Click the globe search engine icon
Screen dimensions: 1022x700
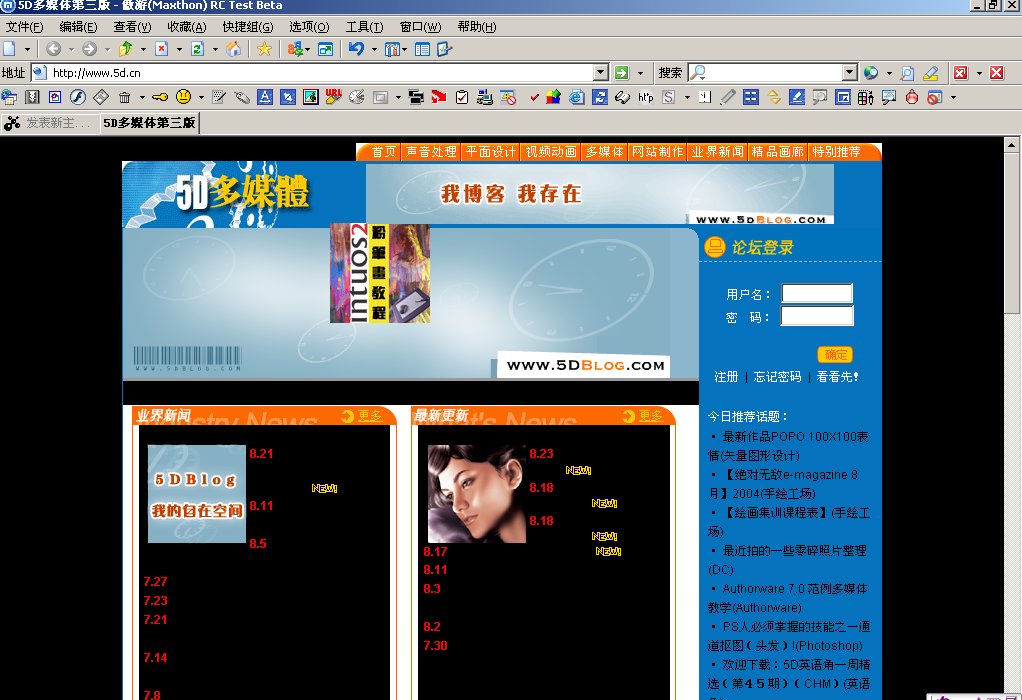click(x=871, y=72)
